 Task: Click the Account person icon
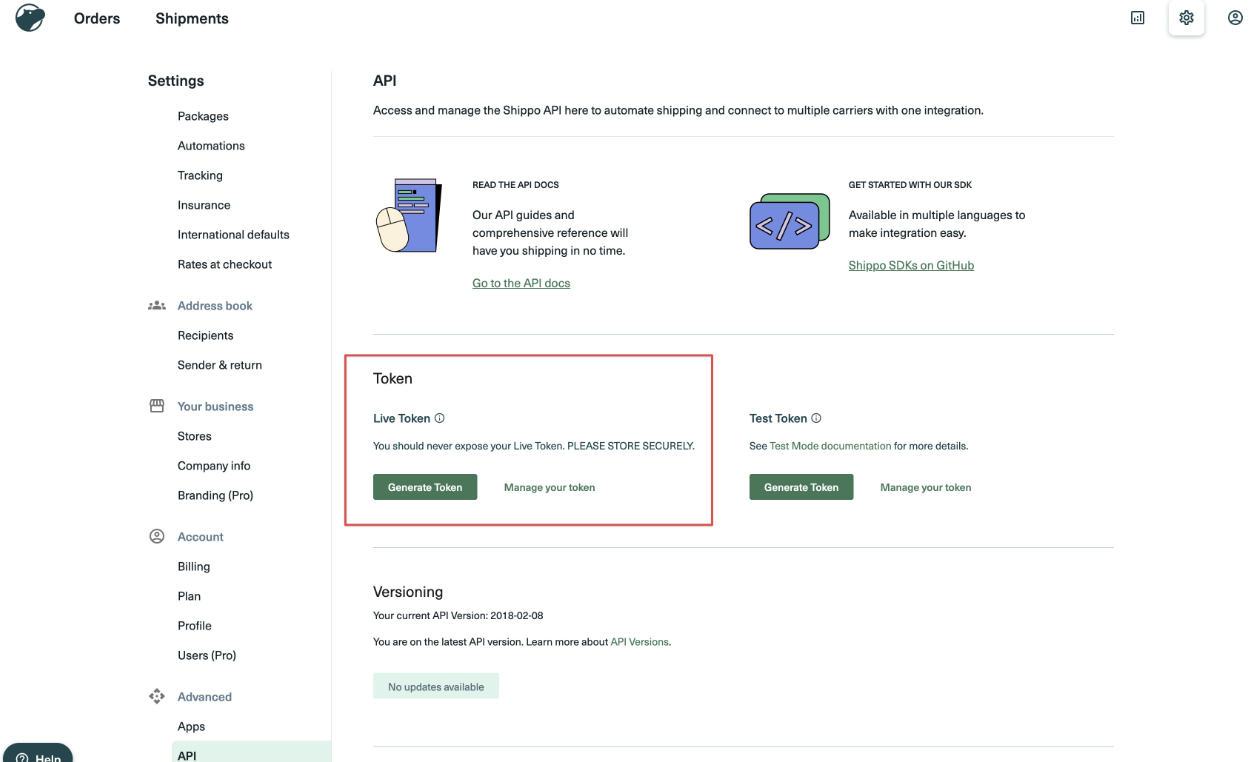pyautogui.click(x=157, y=537)
